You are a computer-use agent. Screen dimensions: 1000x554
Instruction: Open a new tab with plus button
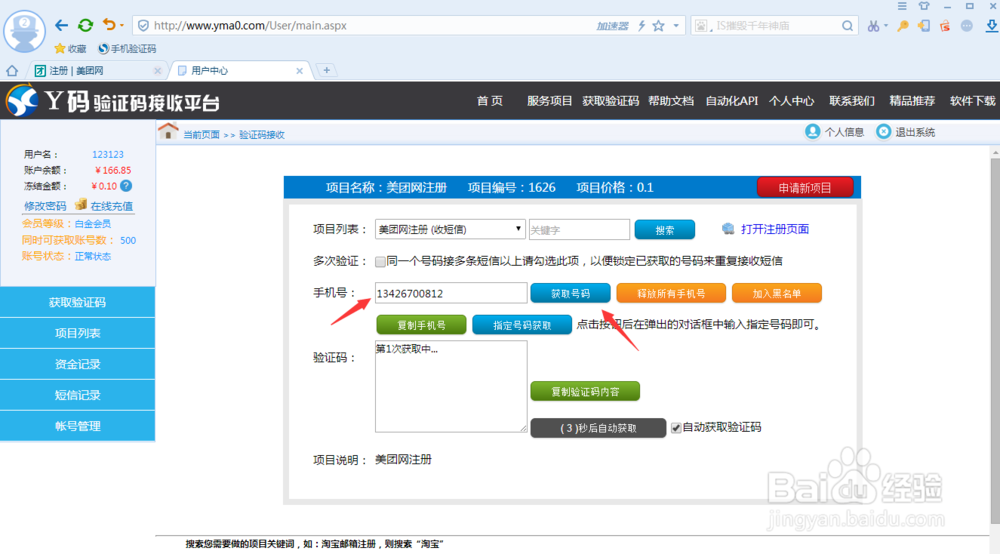point(327,70)
